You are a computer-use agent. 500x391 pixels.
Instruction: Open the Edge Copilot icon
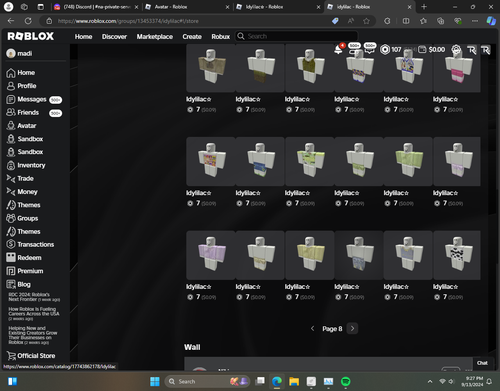coord(491,21)
